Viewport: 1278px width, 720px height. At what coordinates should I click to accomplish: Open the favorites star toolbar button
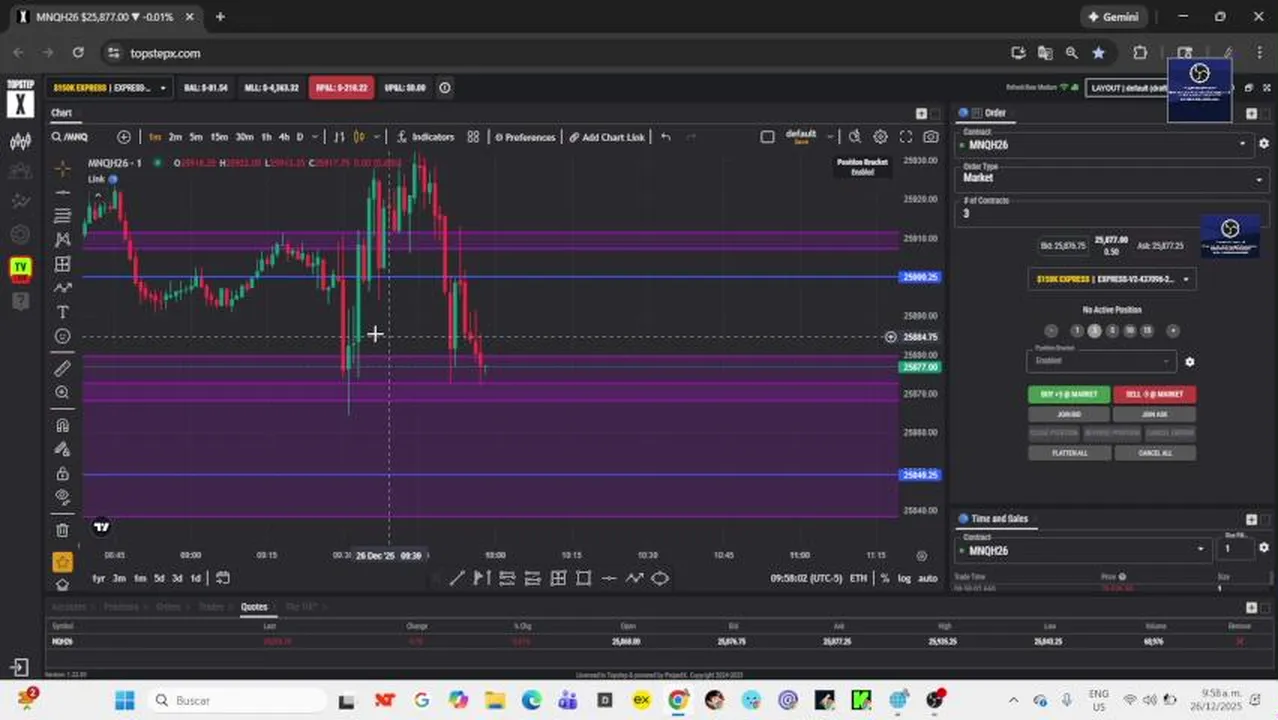(x=62, y=562)
